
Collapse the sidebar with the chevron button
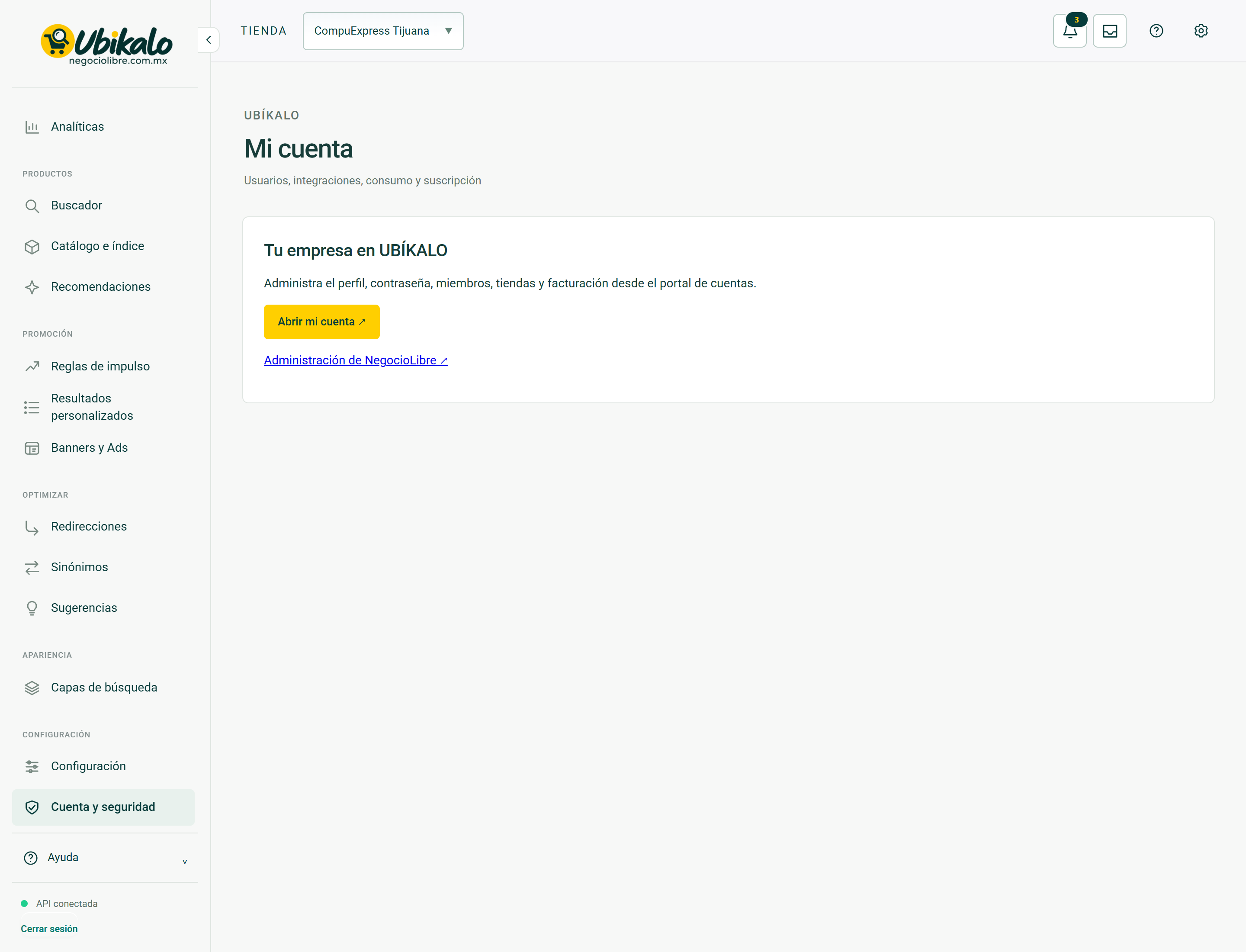(209, 40)
